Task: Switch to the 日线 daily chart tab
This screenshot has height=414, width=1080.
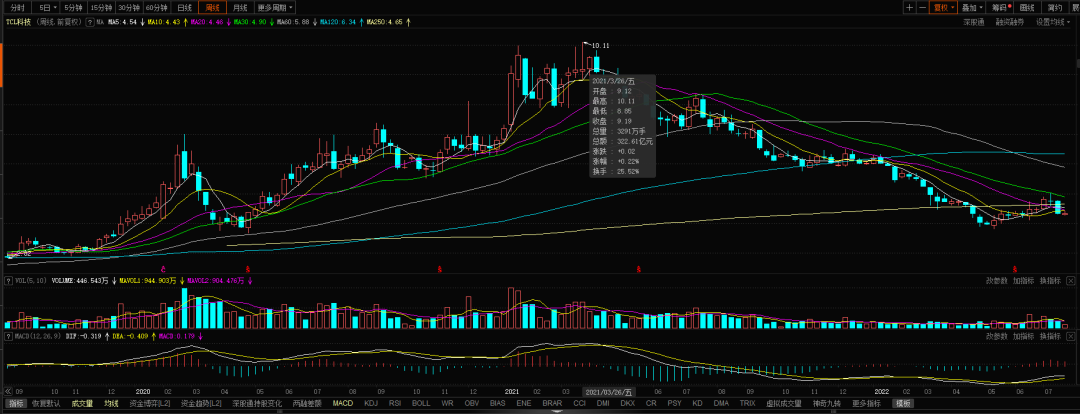Action: point(184,8)
